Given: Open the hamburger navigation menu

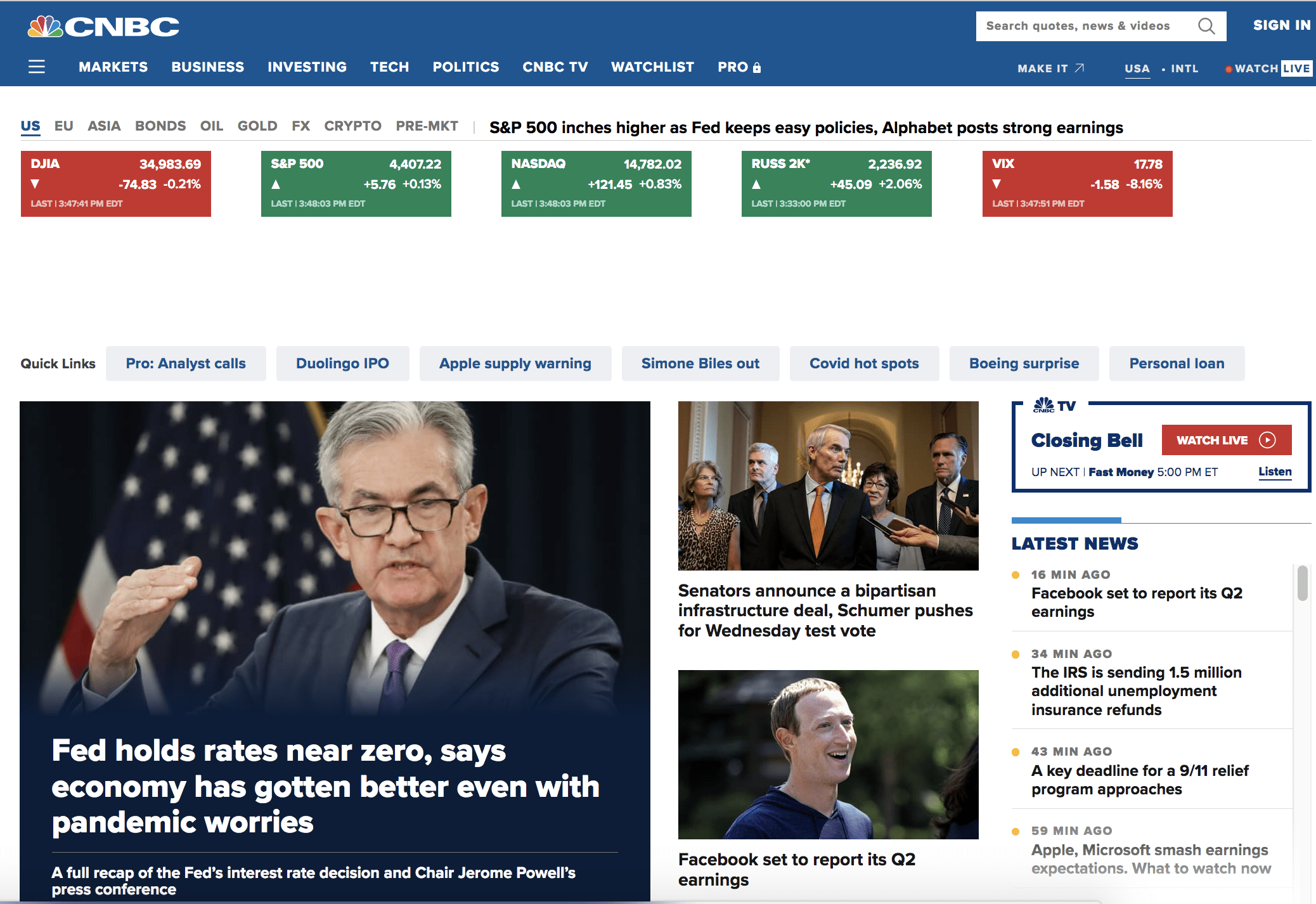Looking at the screenshot, I should pyautogui.click(x=37, y=67).
